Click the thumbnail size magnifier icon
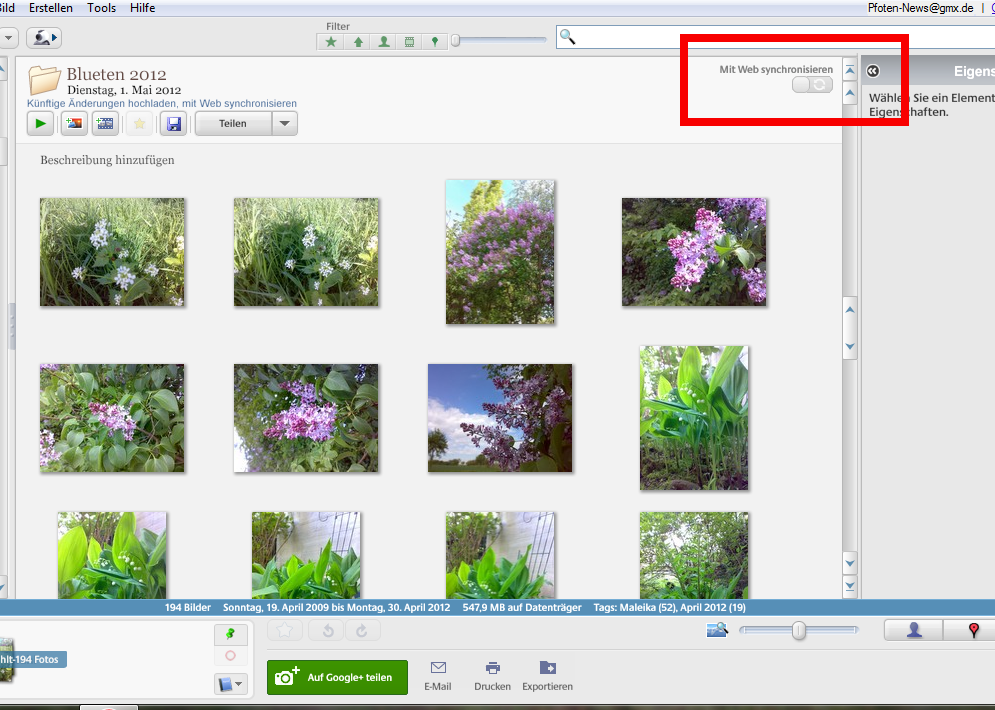Screen dimensions: 995x710 [x=717, y=629]
